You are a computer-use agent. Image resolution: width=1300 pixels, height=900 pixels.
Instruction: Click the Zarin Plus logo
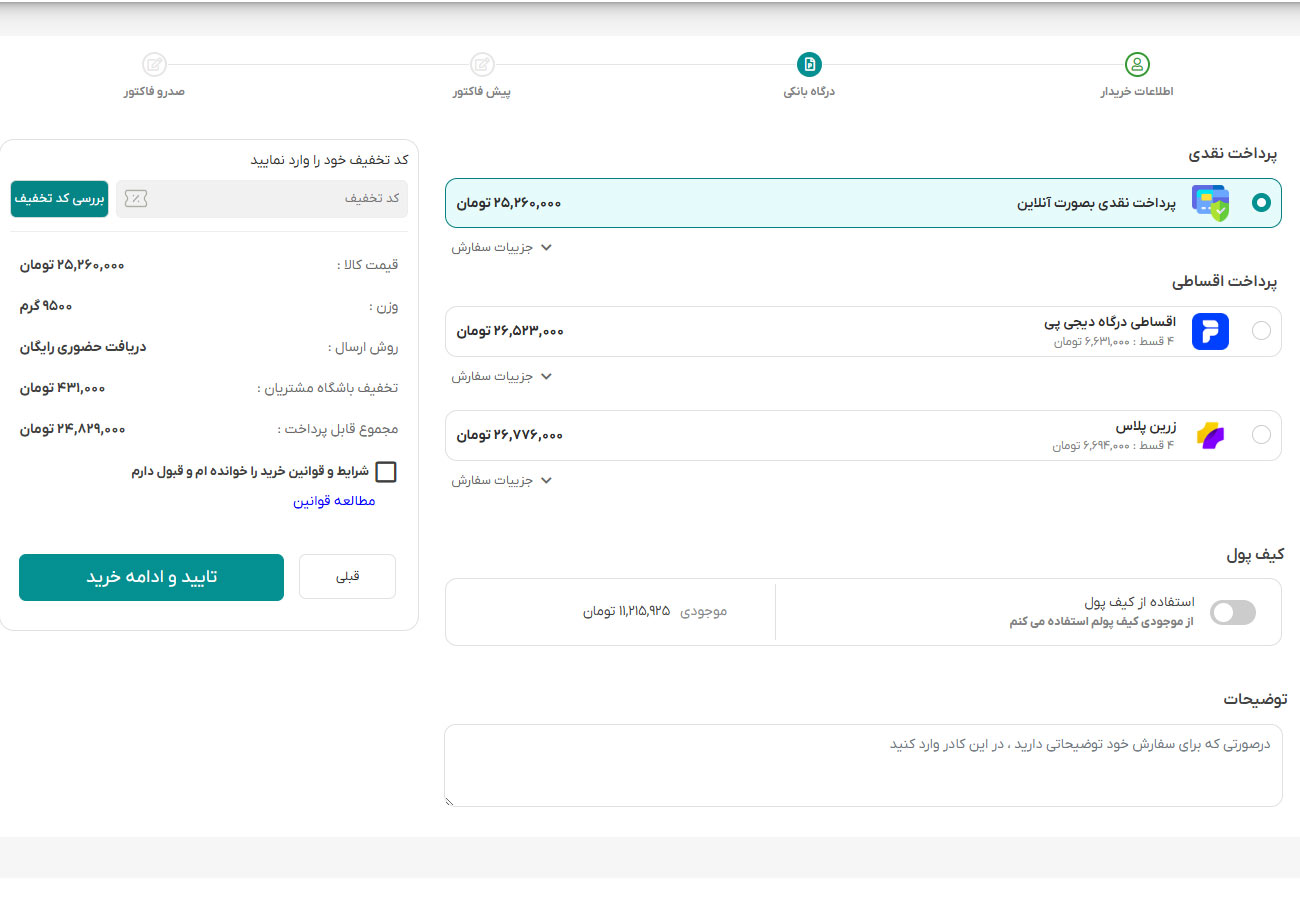click(x=1210, y=435)
